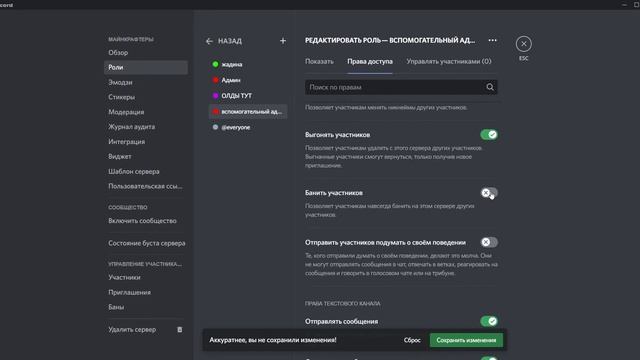640x360 pixels.
Task: Close settings with the ESC circle button
Action: [x=524, y=44]
